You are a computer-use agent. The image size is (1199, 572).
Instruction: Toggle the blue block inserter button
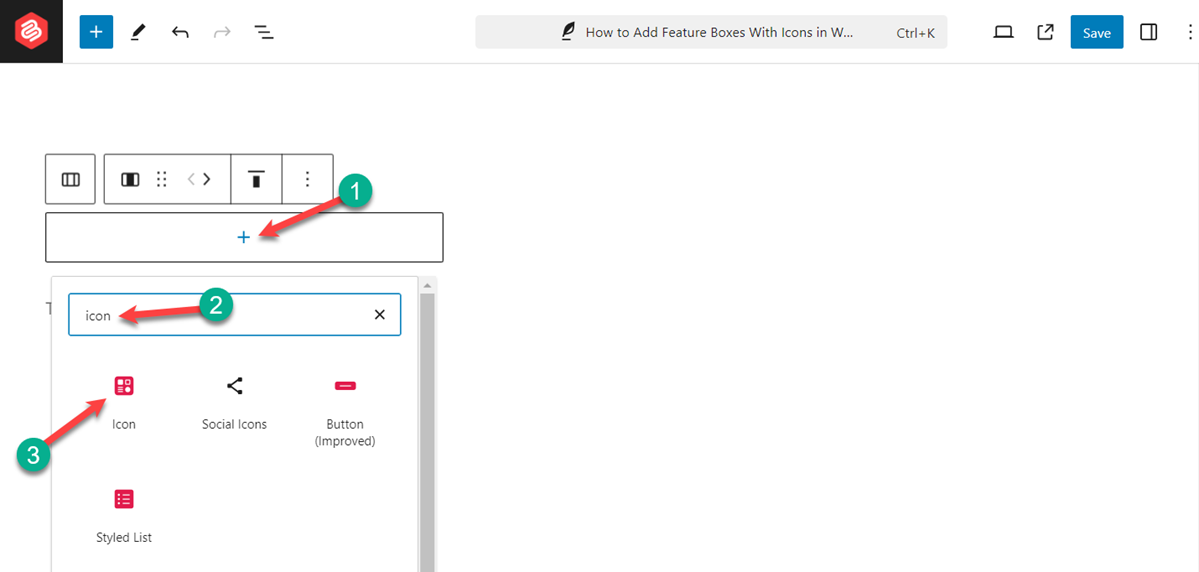coord(96,32)
